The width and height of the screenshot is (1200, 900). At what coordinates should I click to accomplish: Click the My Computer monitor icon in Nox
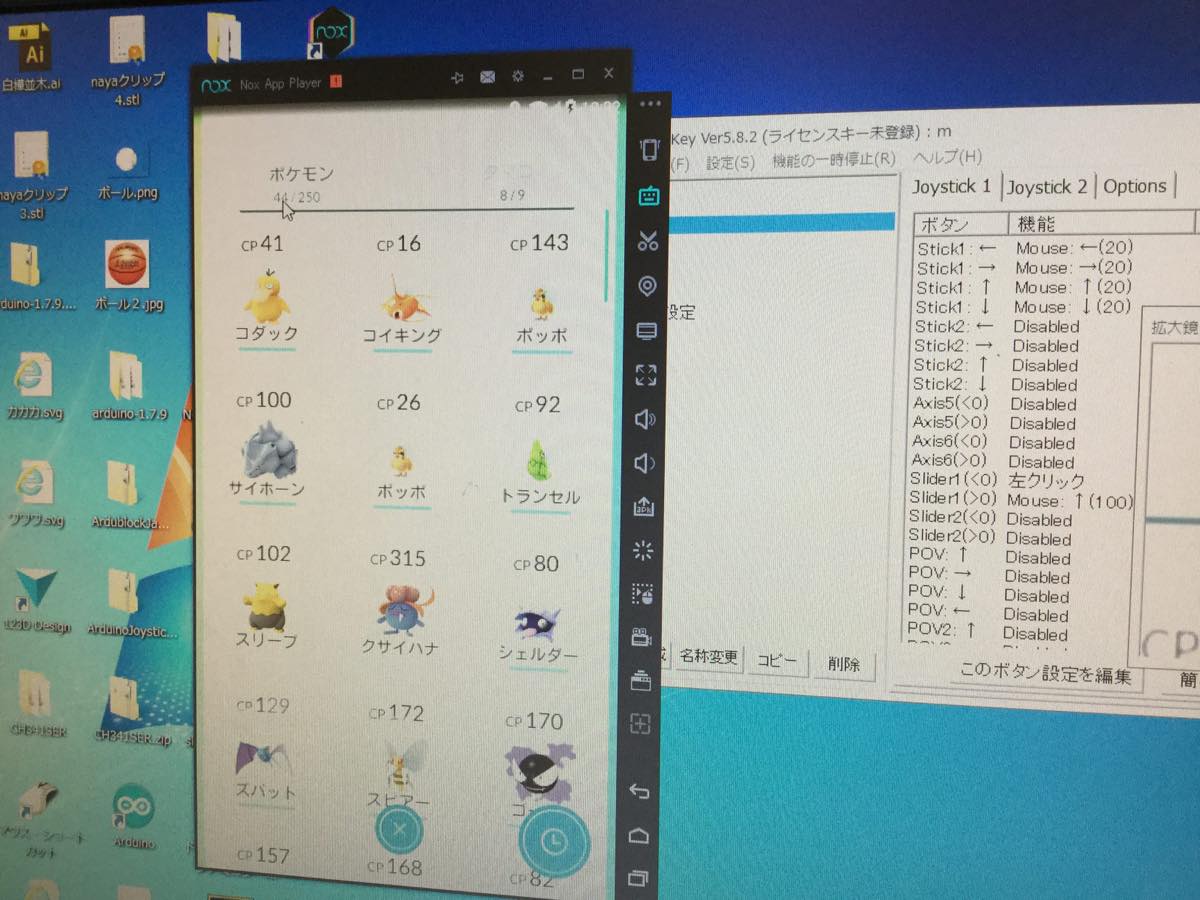pos(647,331)
